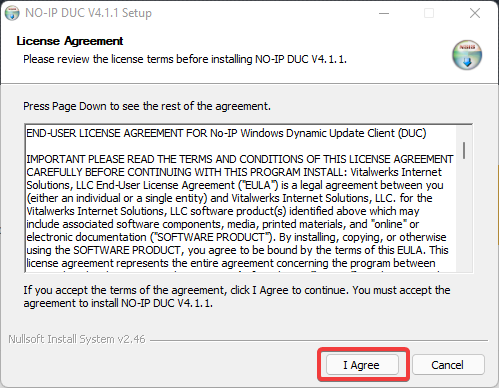Viewport: 499px width, 388px height.
Task: Click the line 'license agreement represents the entire agreement'
Action: 231,263
